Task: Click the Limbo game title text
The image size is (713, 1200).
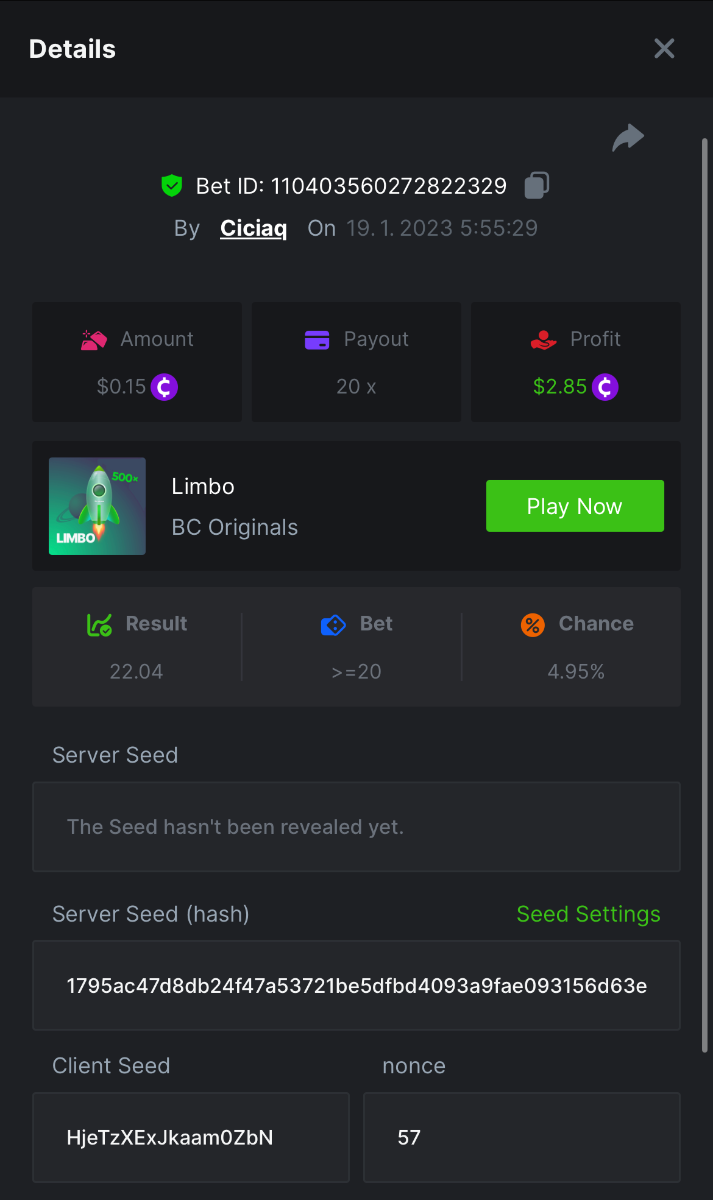Action: (x=203, y=487)
